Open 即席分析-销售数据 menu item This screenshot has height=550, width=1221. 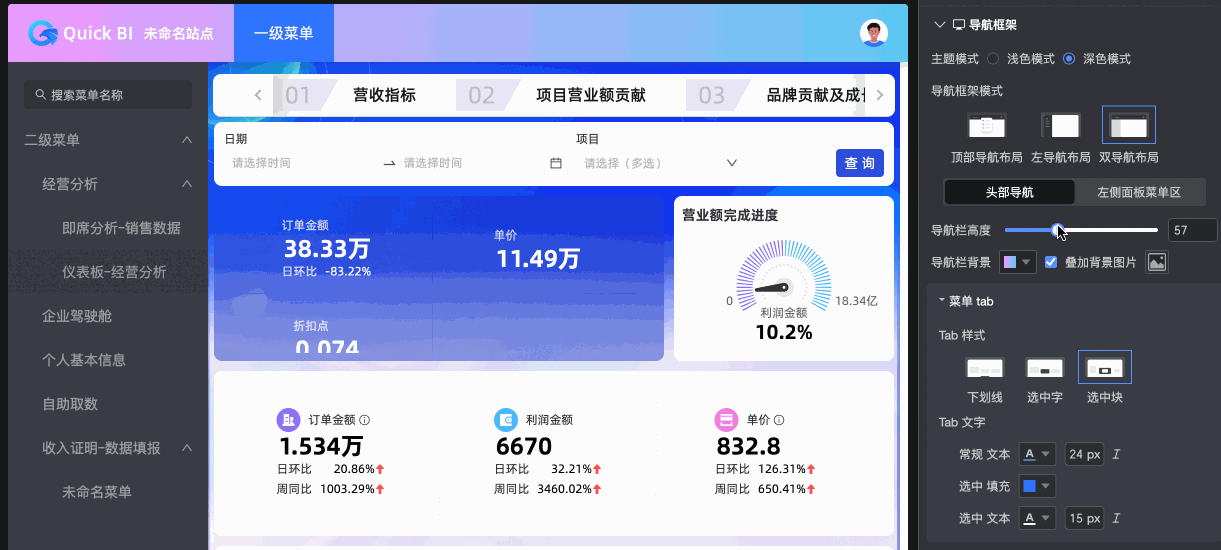121,228
